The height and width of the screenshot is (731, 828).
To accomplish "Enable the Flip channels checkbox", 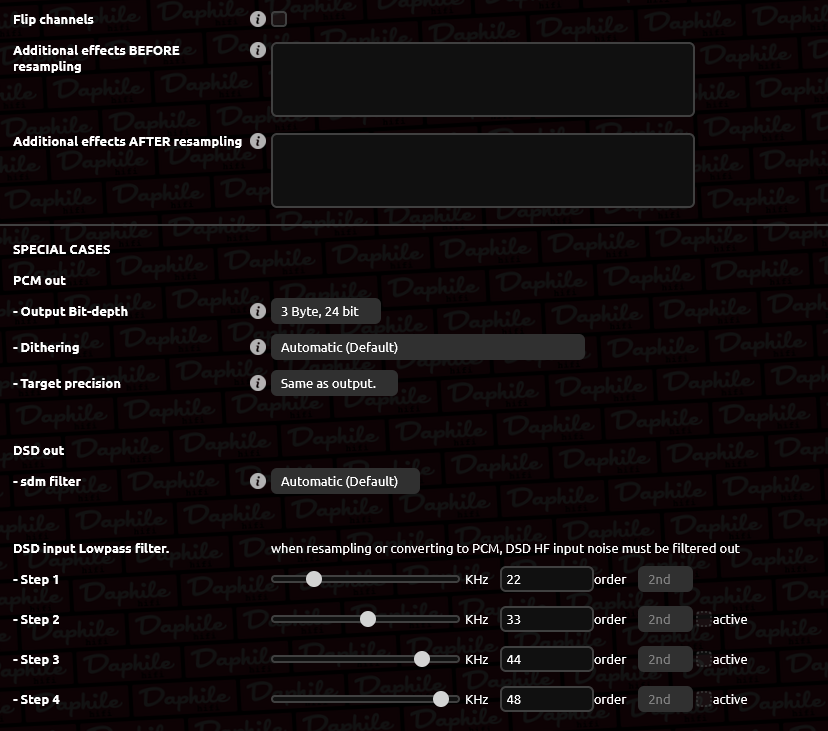I will click(279, 20).
